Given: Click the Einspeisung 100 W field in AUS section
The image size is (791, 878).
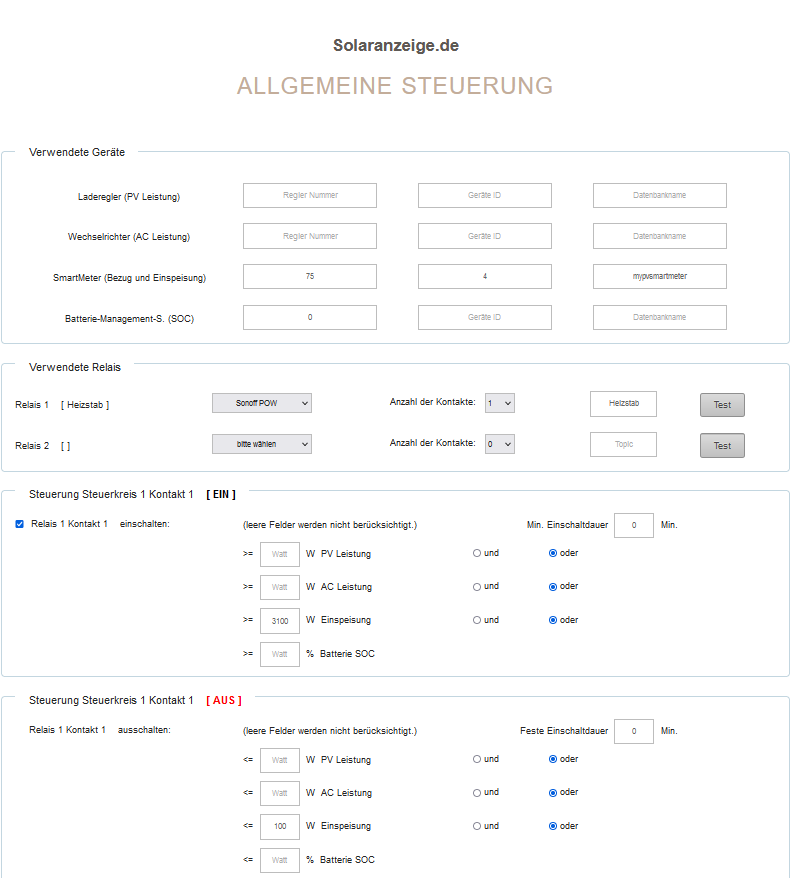Looking at the screenshot, I should pos(279,827).
